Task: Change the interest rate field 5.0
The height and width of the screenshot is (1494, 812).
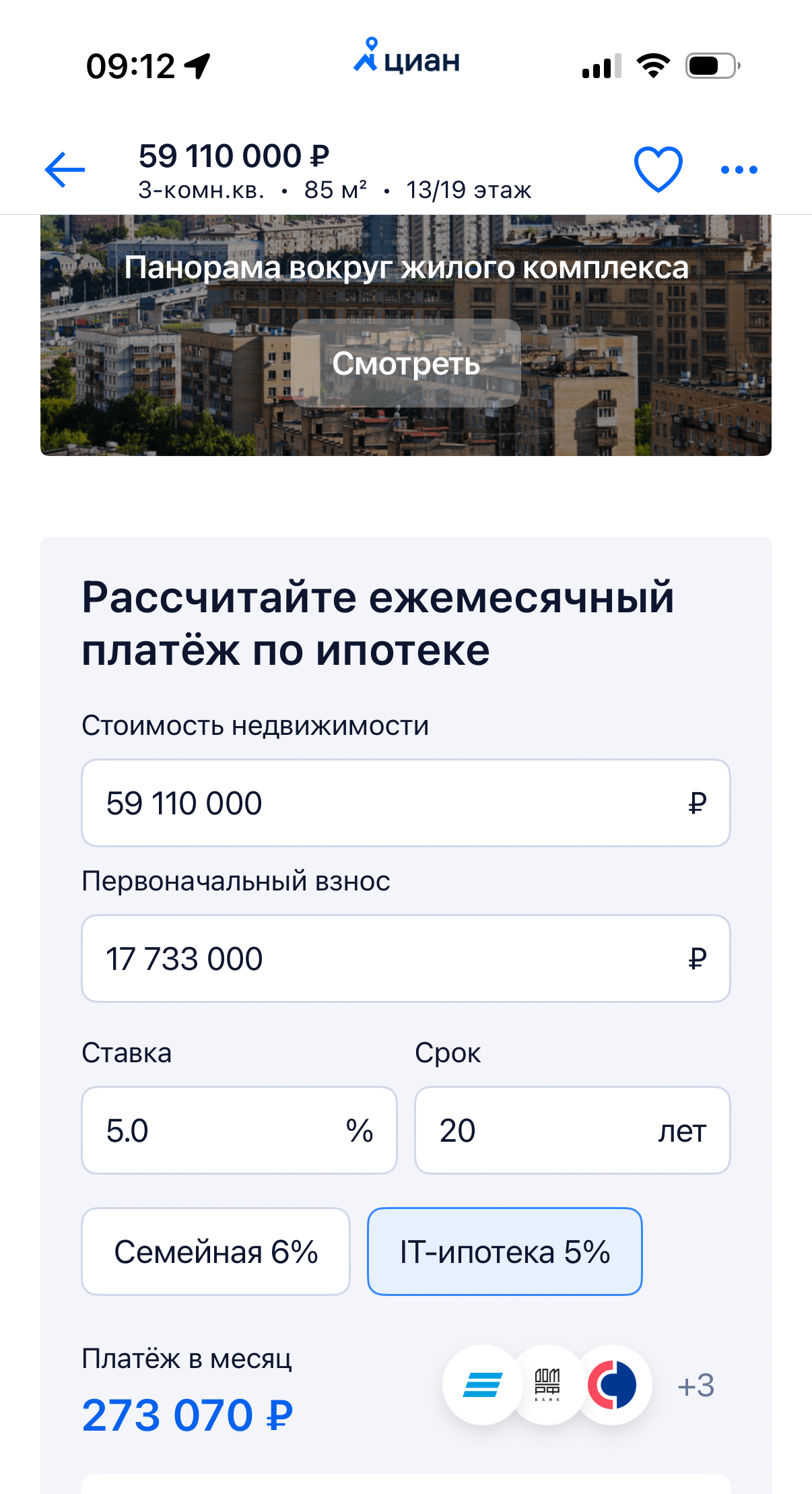Action: point(239,1130)
